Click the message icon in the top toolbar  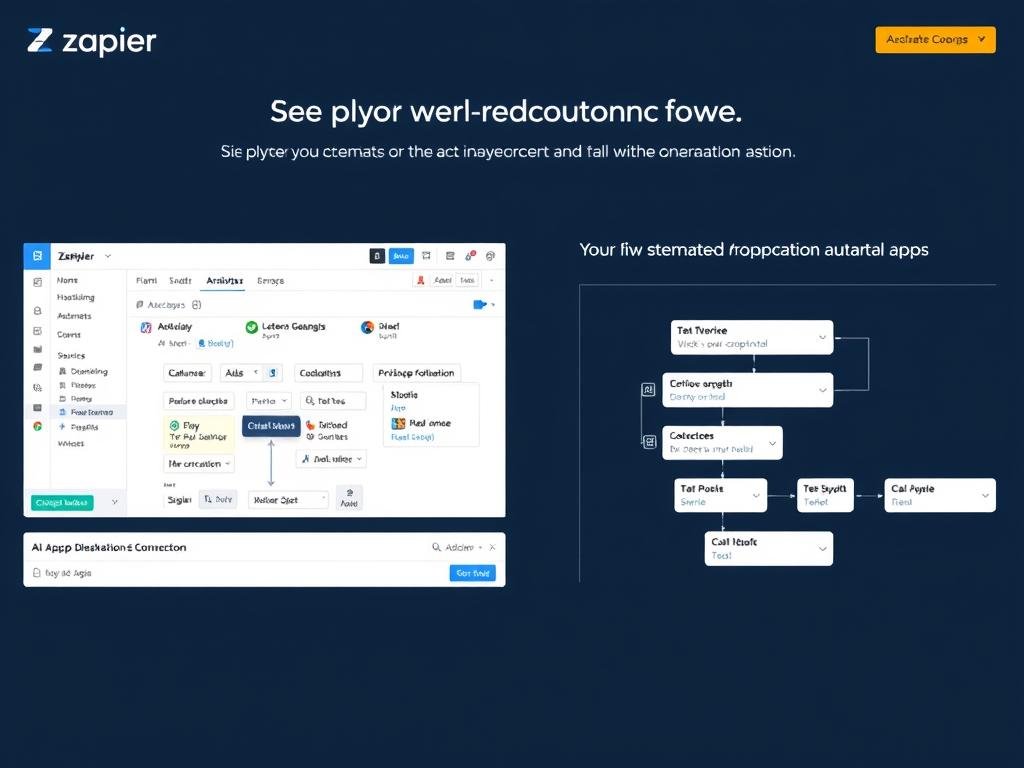[x=449, y=257]
